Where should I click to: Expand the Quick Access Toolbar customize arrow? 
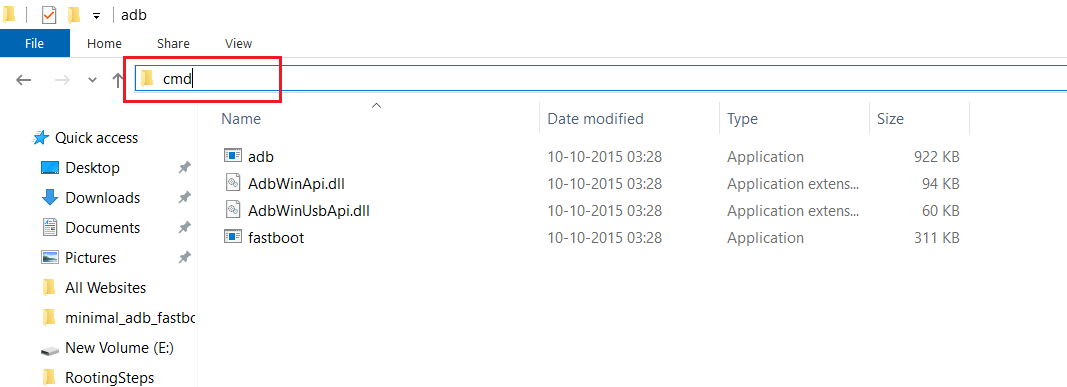[96, 16]
